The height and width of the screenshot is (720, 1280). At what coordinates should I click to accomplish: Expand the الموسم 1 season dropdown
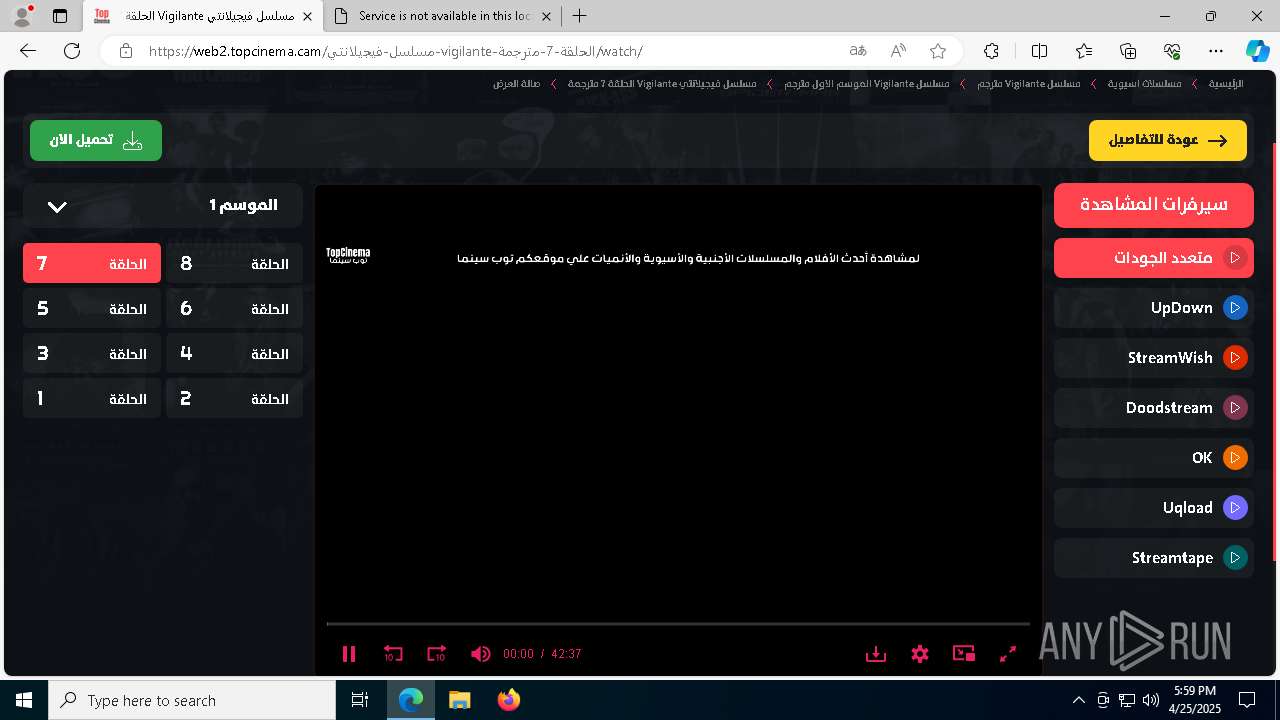pos(163,206)
